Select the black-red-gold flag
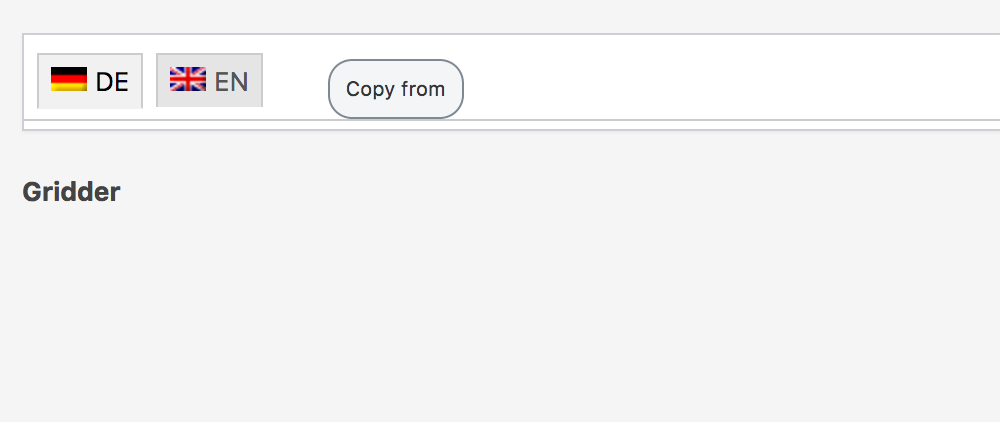The height and width of the screenshot is (422, 1000). [69, 80]
